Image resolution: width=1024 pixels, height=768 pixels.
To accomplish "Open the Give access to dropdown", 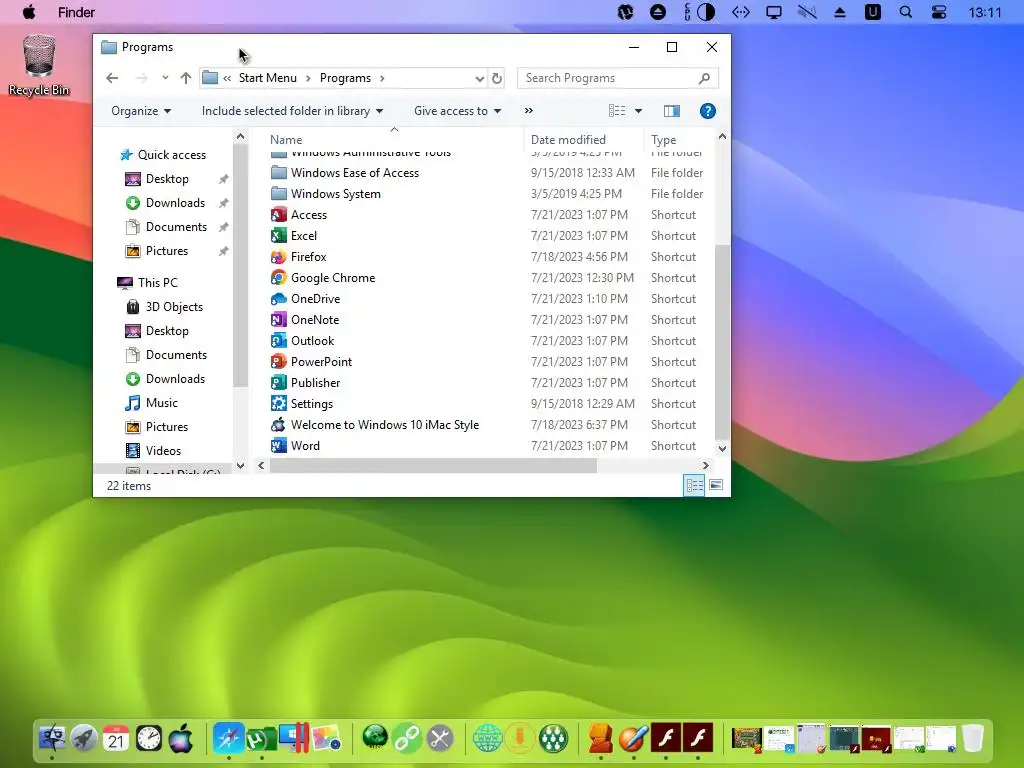I will pyautogui.click(x=457, y=111).
